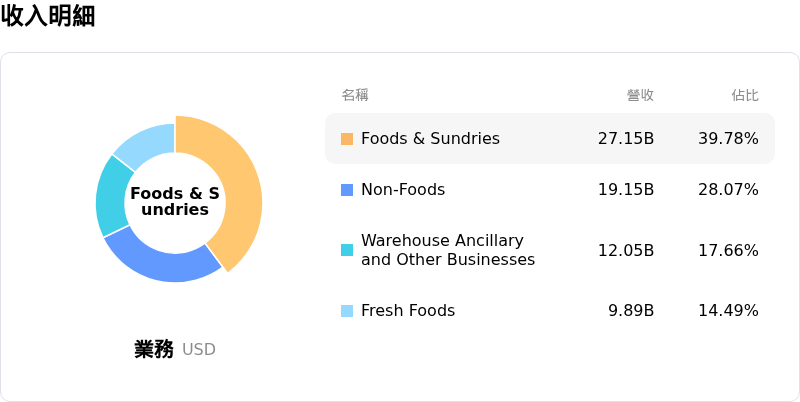Click the donut chart center label
The height and width of the screenshot is (402, 800).
[175, 201]
